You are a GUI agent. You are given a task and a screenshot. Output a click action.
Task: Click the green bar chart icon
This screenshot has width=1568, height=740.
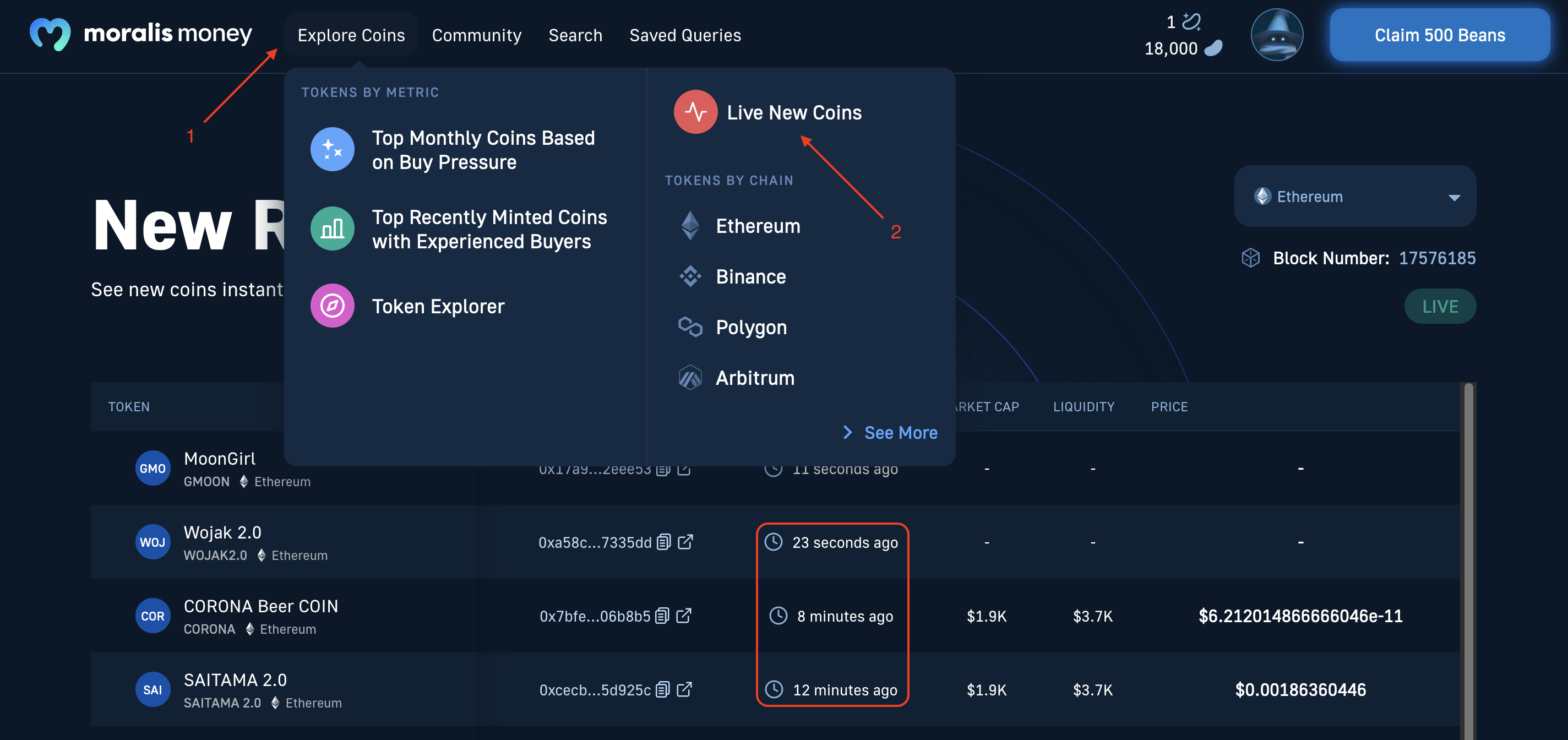(x=333, y=228)
